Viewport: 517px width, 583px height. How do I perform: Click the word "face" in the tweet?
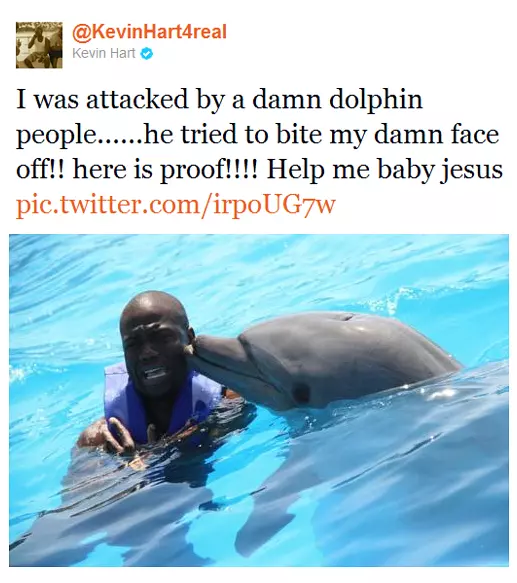475,135
